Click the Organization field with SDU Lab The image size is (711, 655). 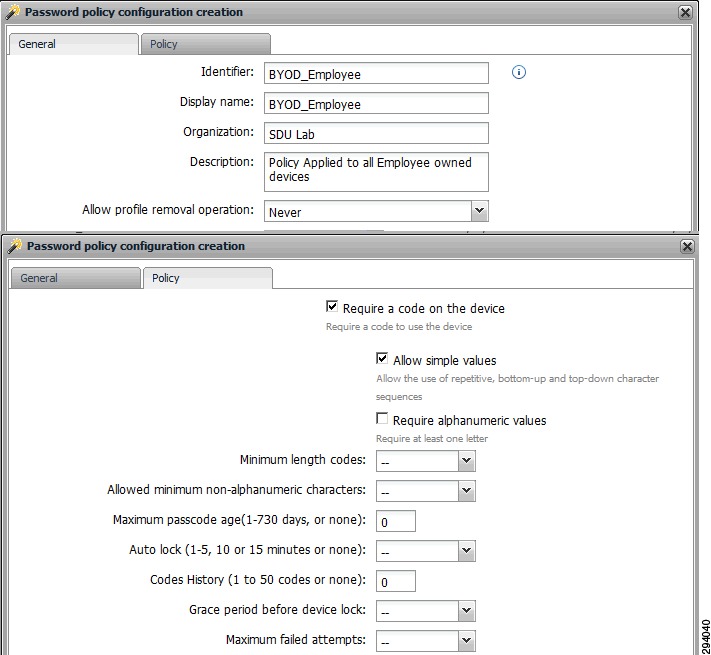[376, 133]
